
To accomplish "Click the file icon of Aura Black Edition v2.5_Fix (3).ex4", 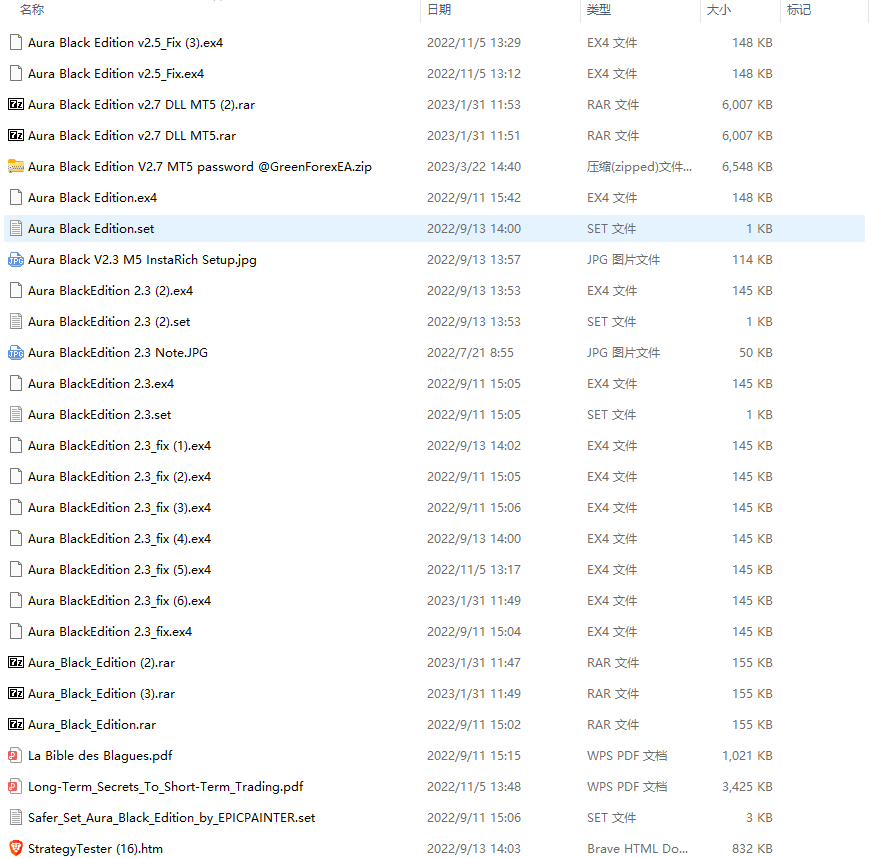I will (16, 43).
